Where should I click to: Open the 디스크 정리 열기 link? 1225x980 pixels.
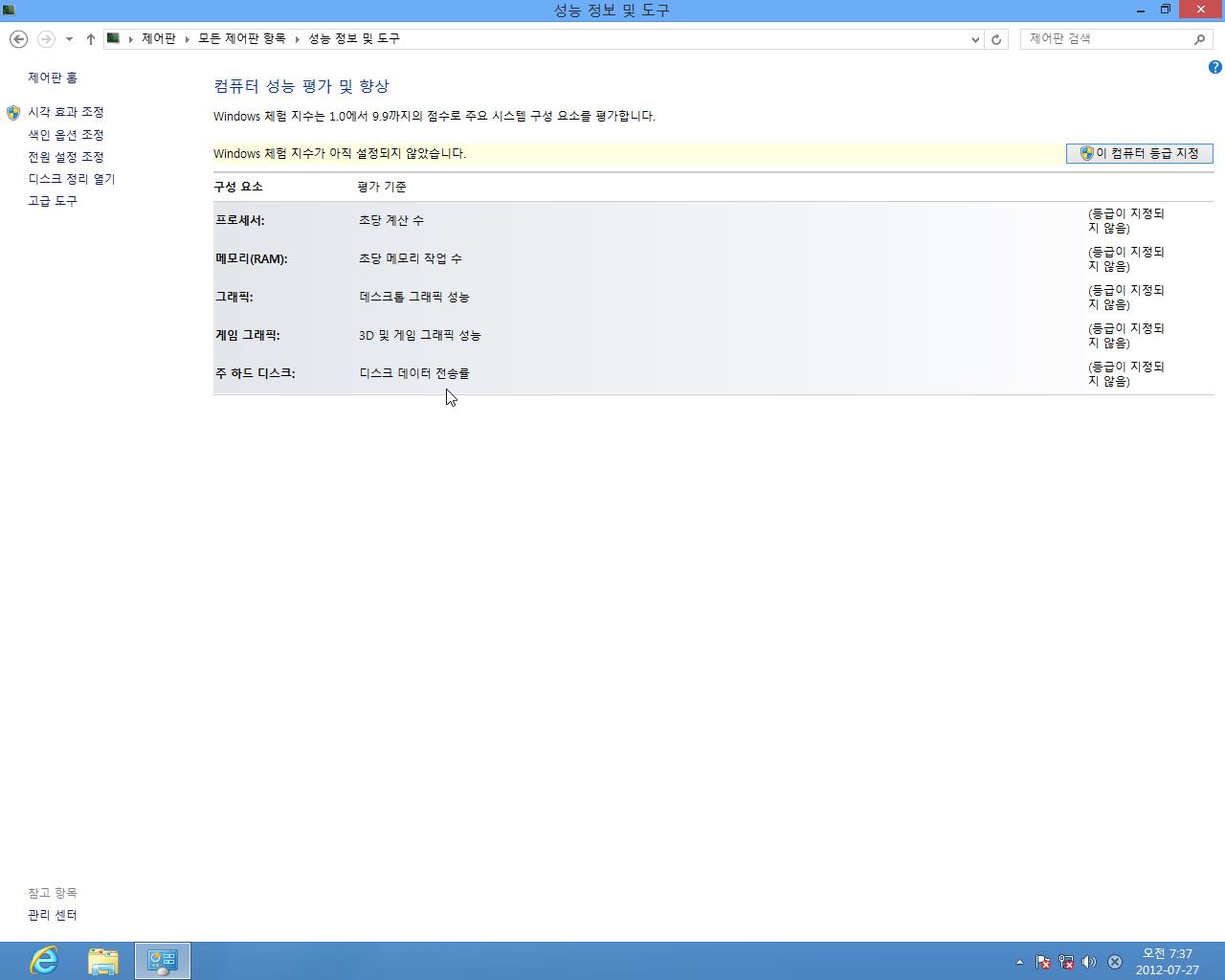point(72,179)
